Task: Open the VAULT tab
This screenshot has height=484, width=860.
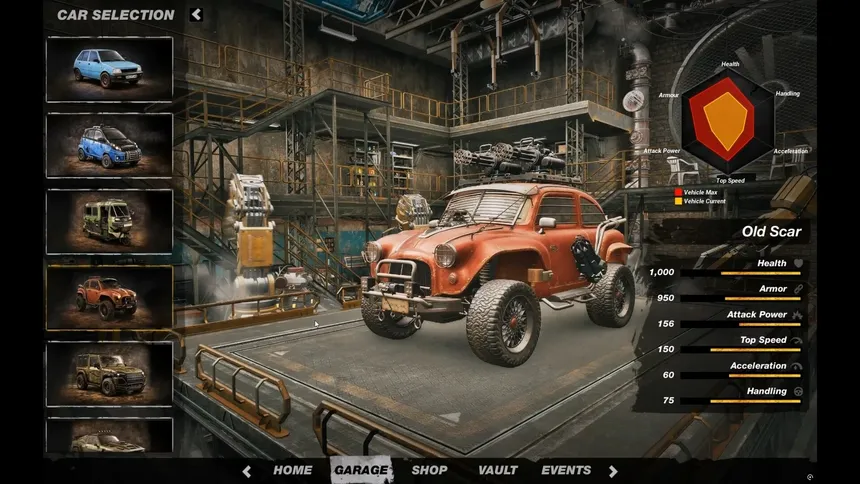Action: [497, 470]
